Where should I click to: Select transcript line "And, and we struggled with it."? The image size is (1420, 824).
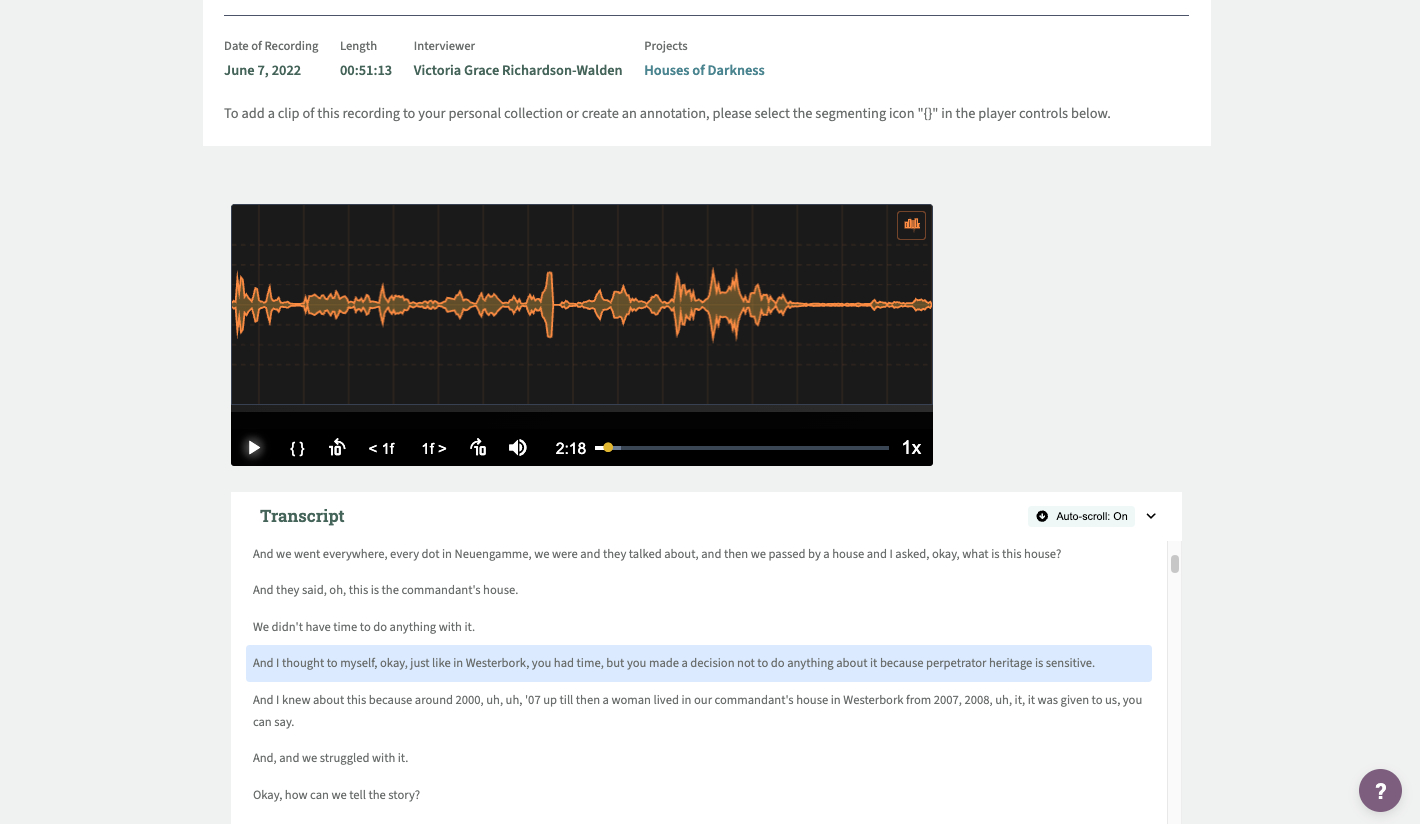point(330,758)
